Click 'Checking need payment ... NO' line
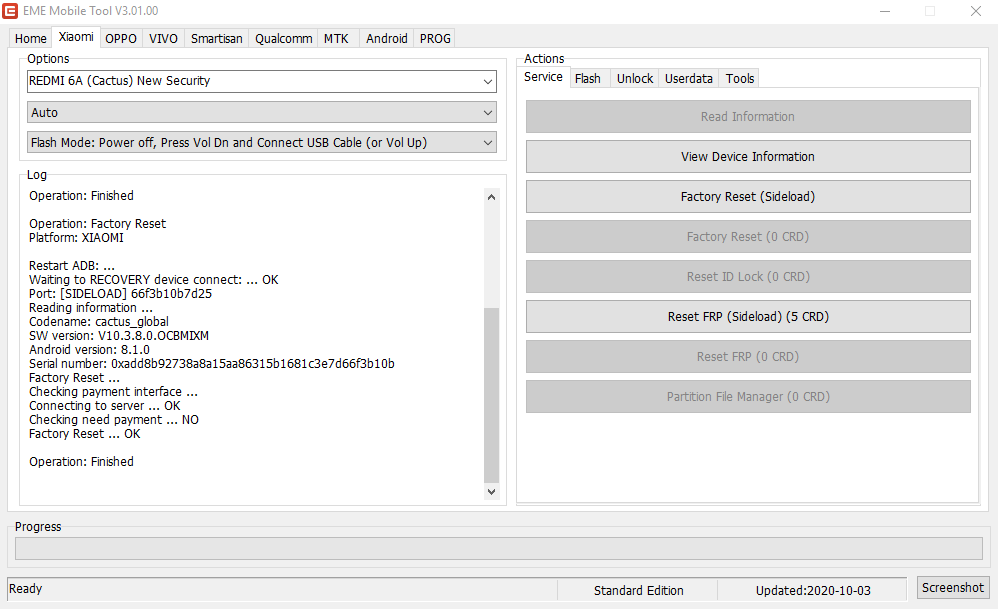Viewport: 998px width, 609px height. coord(114,419)
